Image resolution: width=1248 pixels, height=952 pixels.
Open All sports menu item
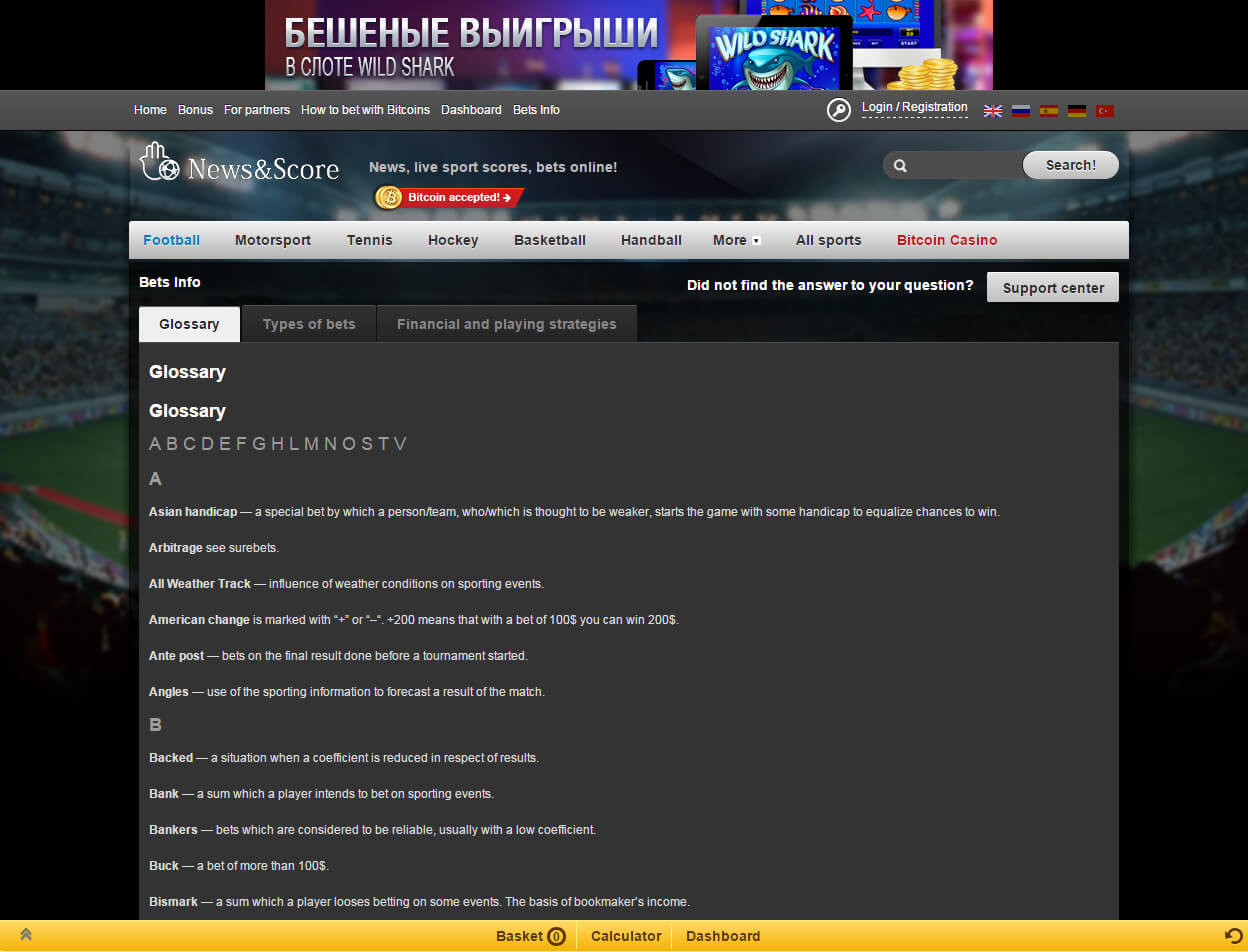coord(829,240)
